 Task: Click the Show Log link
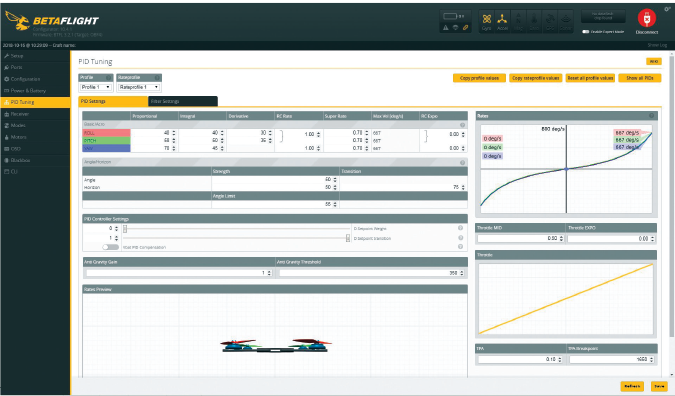pos(657,45)
